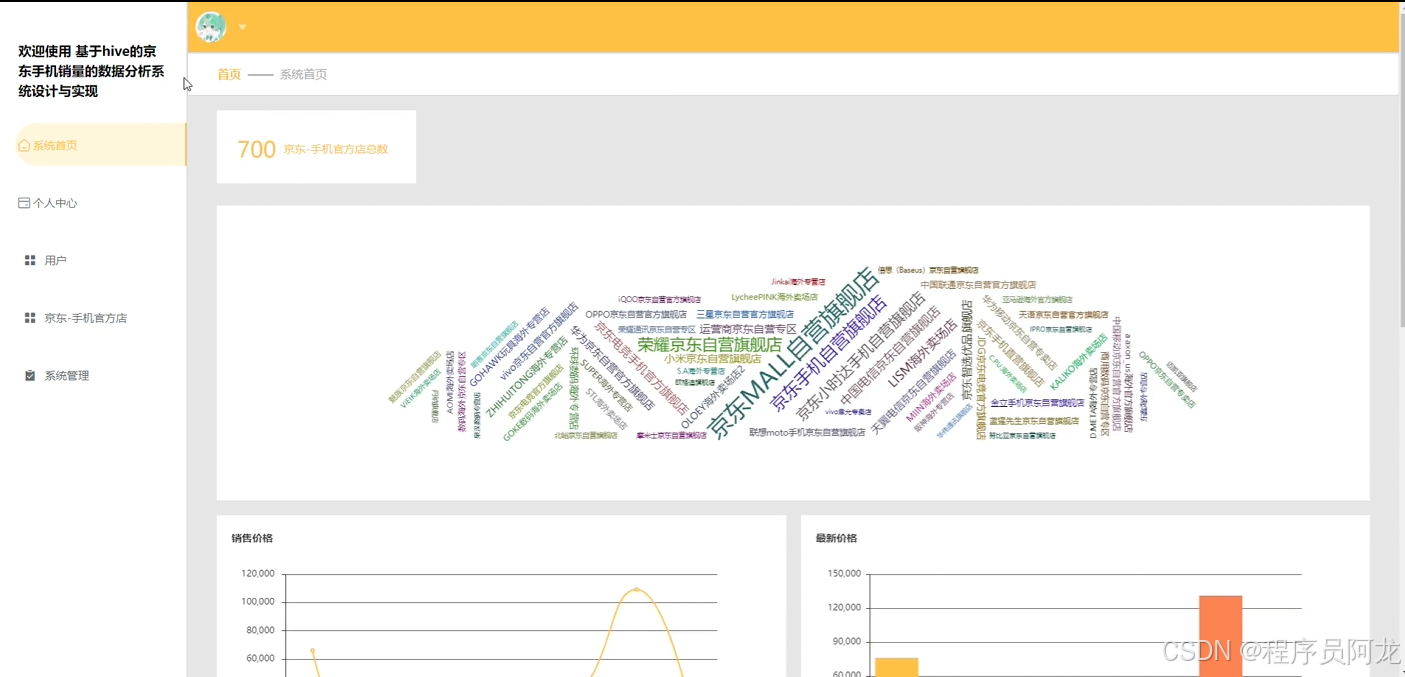Click 金立手机京东自营旗舰店 in the word cloud

tap(1037, 402)
